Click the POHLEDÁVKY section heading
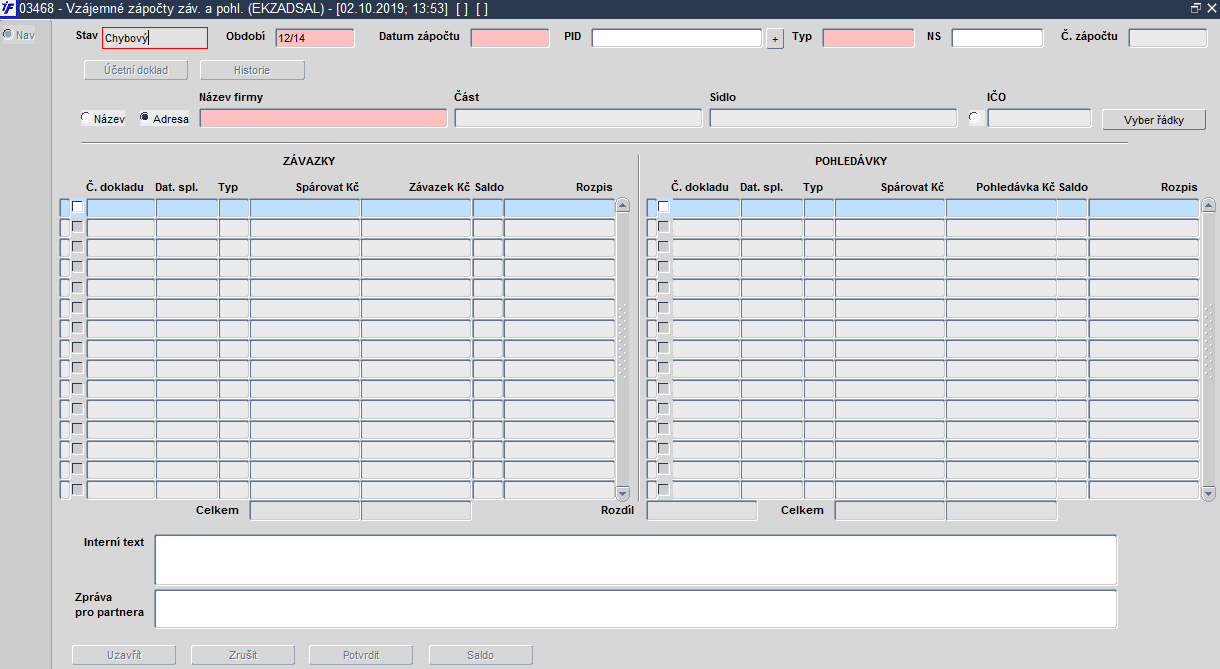This screenshot has width=1220, height=669. tap(851, 161)
